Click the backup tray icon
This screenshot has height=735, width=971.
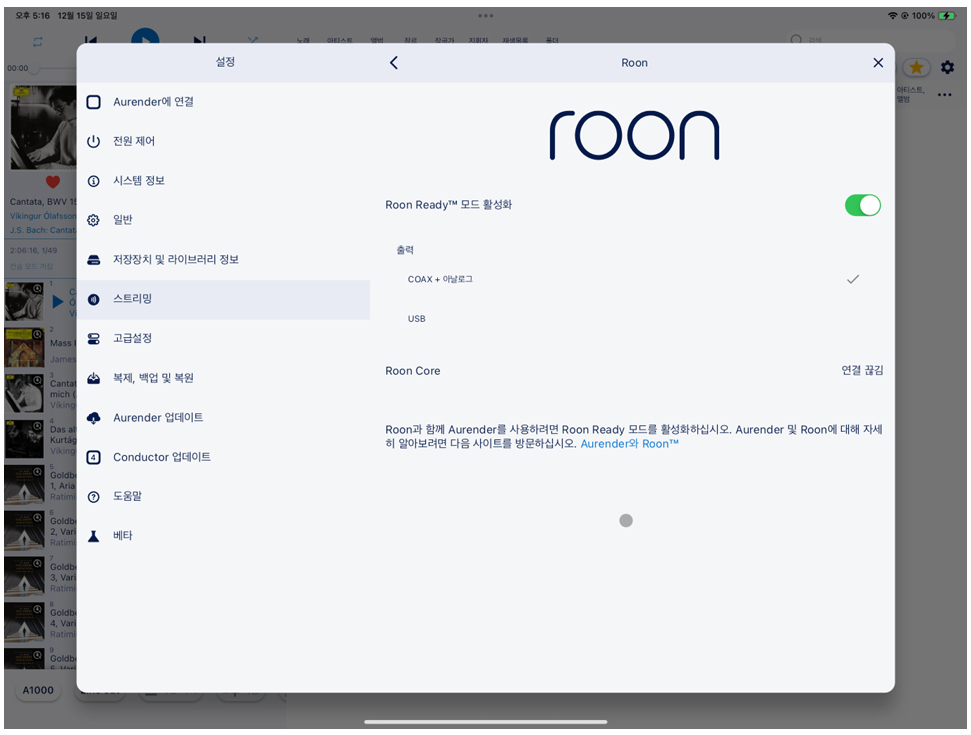coord(94,378)
